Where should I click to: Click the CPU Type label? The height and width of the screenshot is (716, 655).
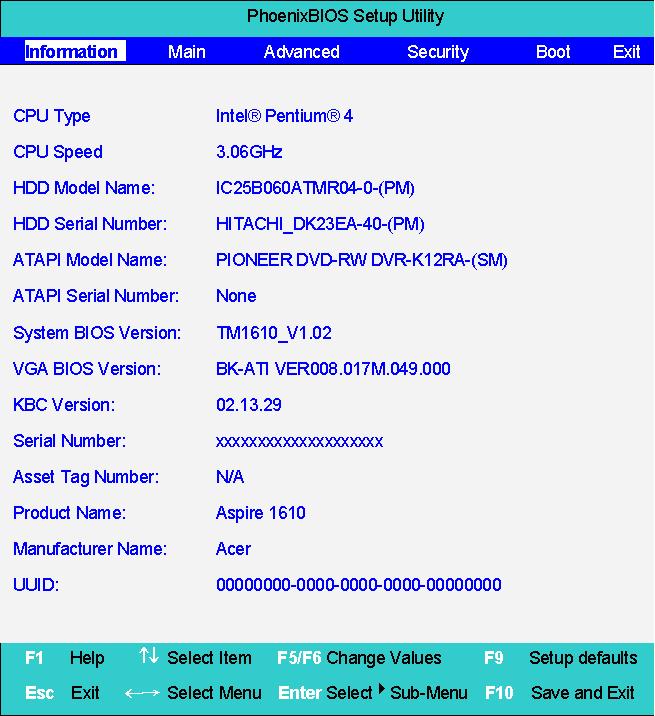pyautogui.click(x=52, y=116)
